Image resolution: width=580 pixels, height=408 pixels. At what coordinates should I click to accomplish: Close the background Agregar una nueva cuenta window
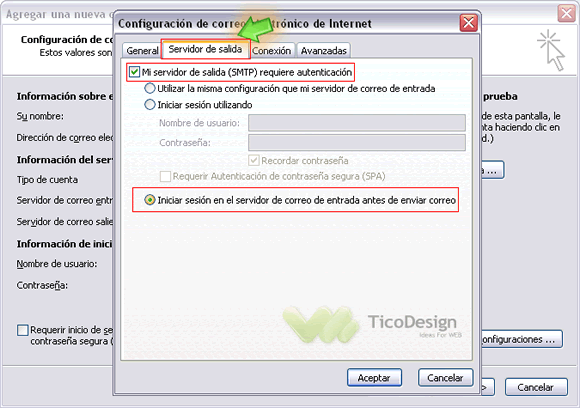[566, 14]
